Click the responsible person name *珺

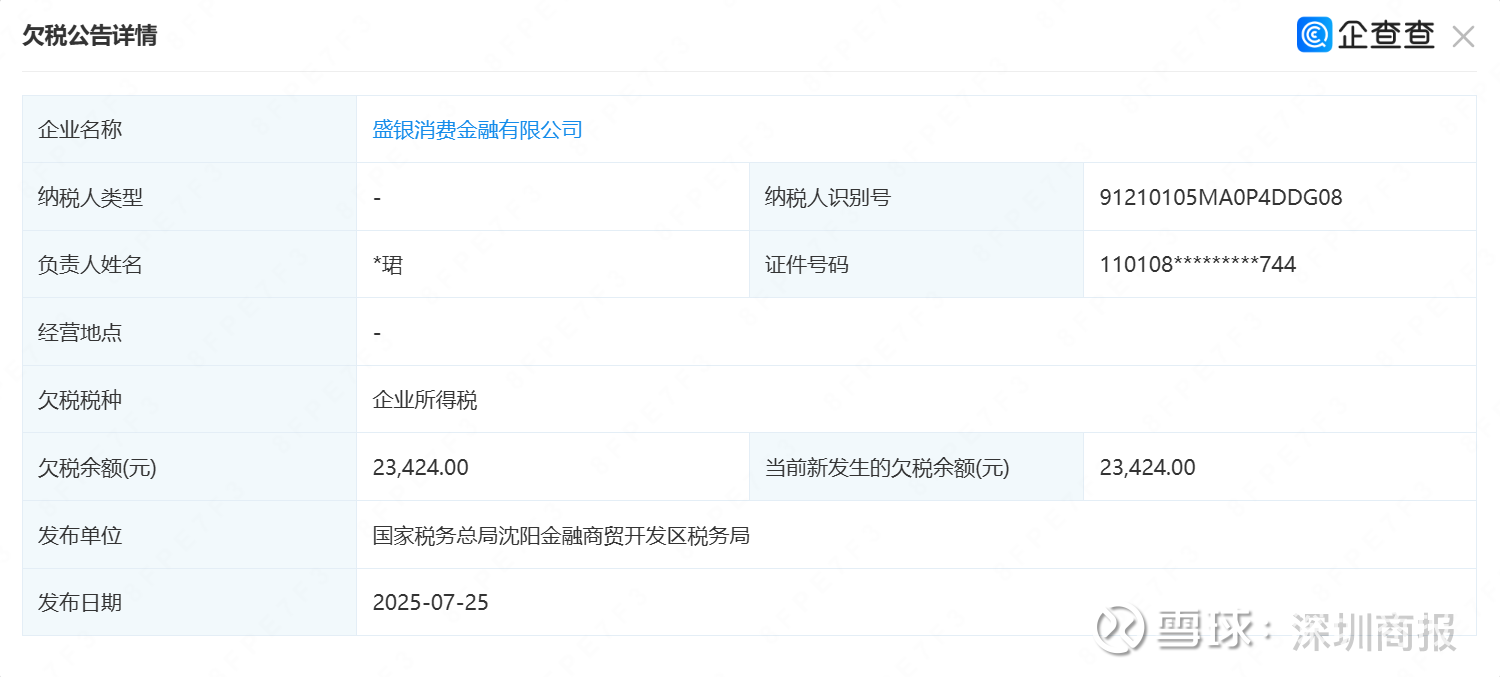[387, 265]
